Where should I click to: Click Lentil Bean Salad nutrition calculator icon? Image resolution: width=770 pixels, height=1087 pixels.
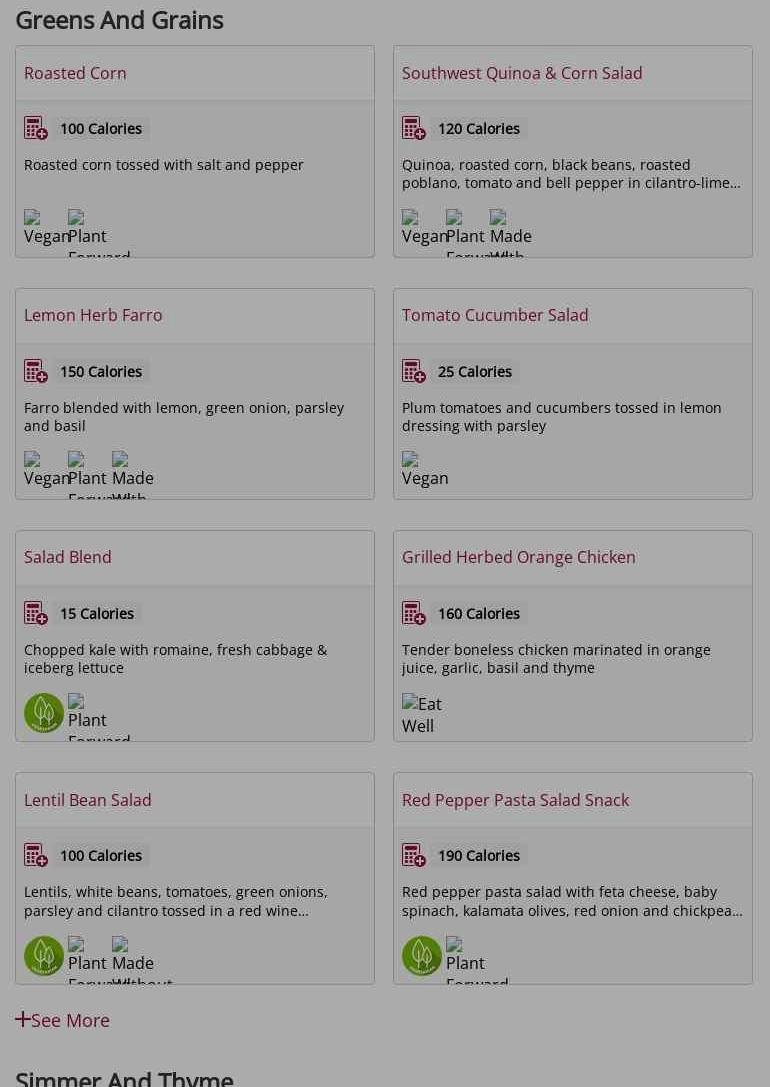tap(36, 856)
